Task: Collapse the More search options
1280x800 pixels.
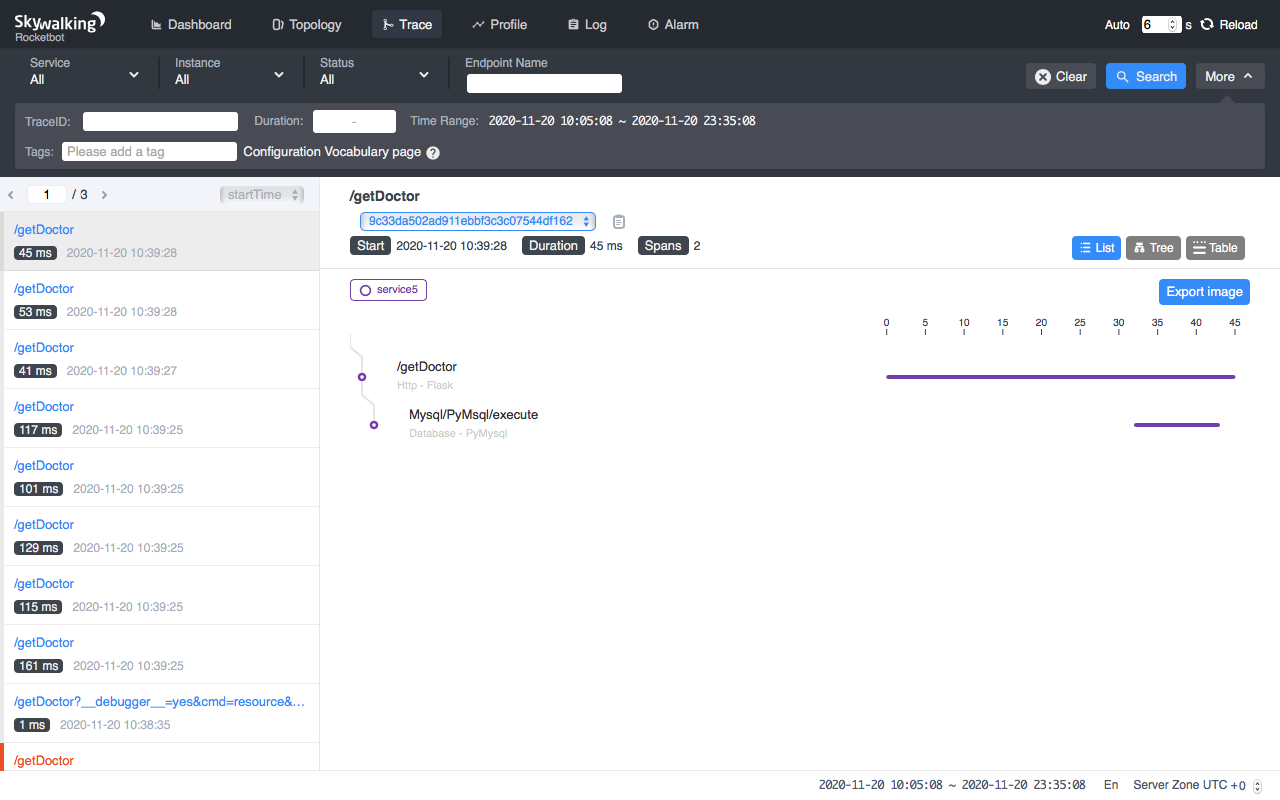Action: (1230, 77)
